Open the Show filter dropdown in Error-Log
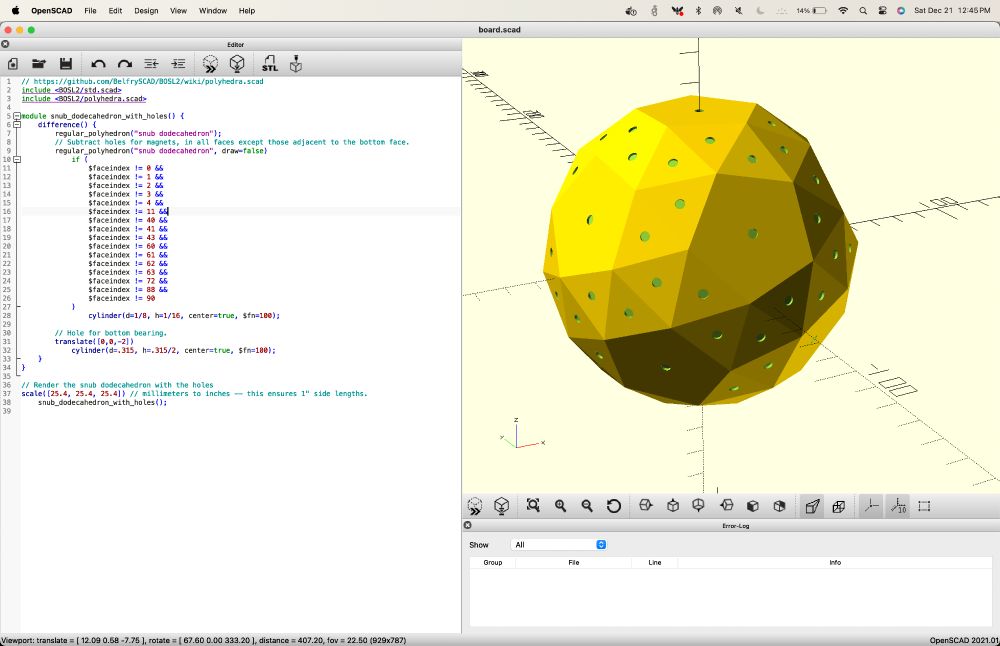1000x646 pixels. pos(558,544)
